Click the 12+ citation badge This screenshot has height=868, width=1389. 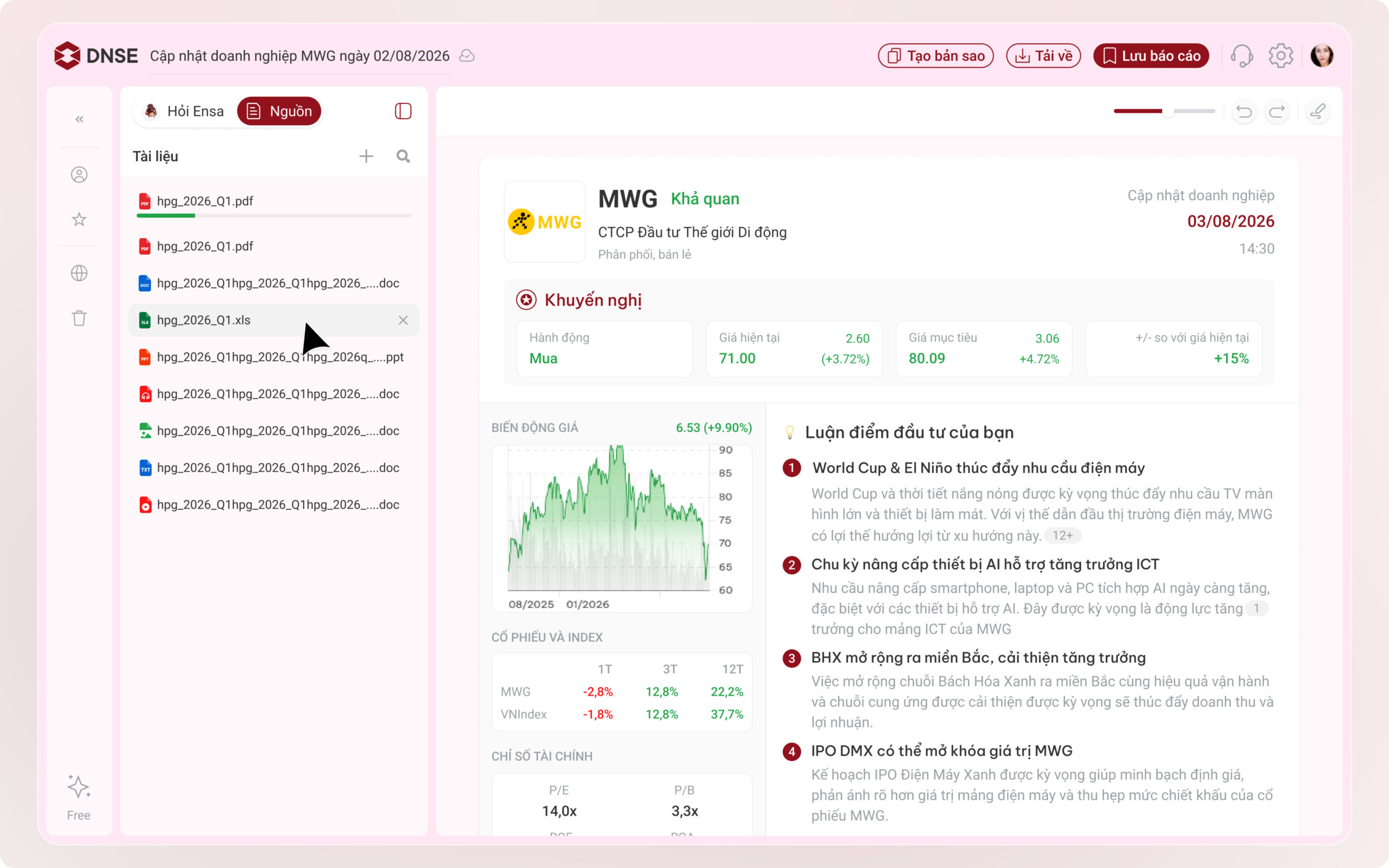click(1062, 535)
